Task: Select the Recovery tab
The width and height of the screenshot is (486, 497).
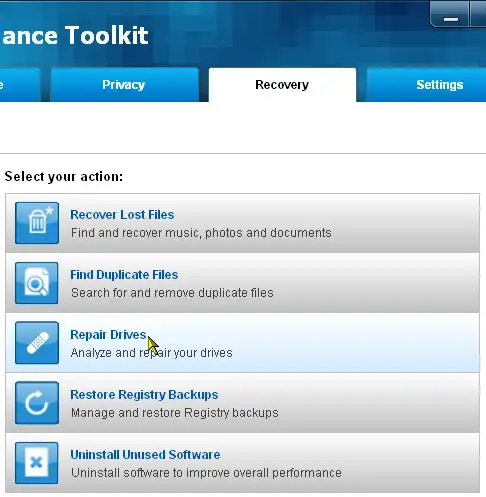Action: pos(282,85)
